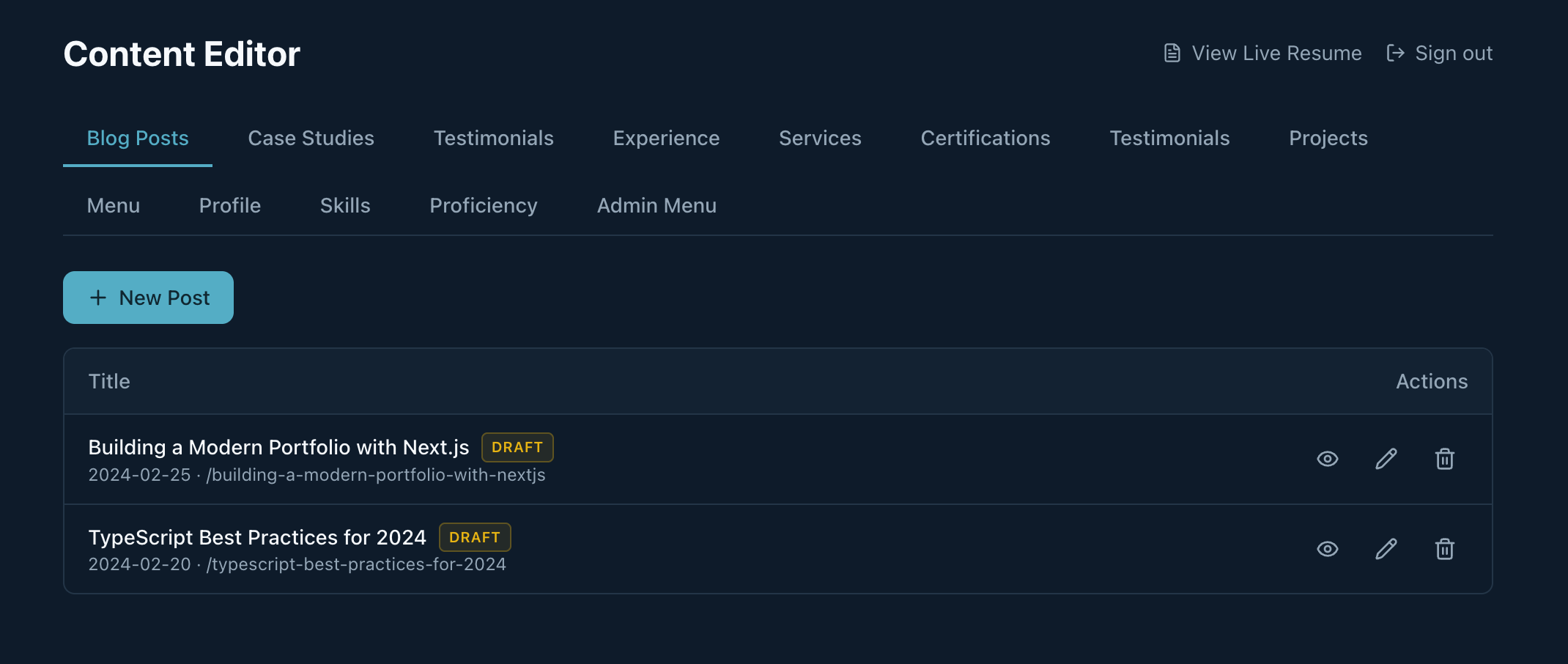The image size is (1568, 664).
Task: Click the plus icon in New Post
Action: click(97, 298)
